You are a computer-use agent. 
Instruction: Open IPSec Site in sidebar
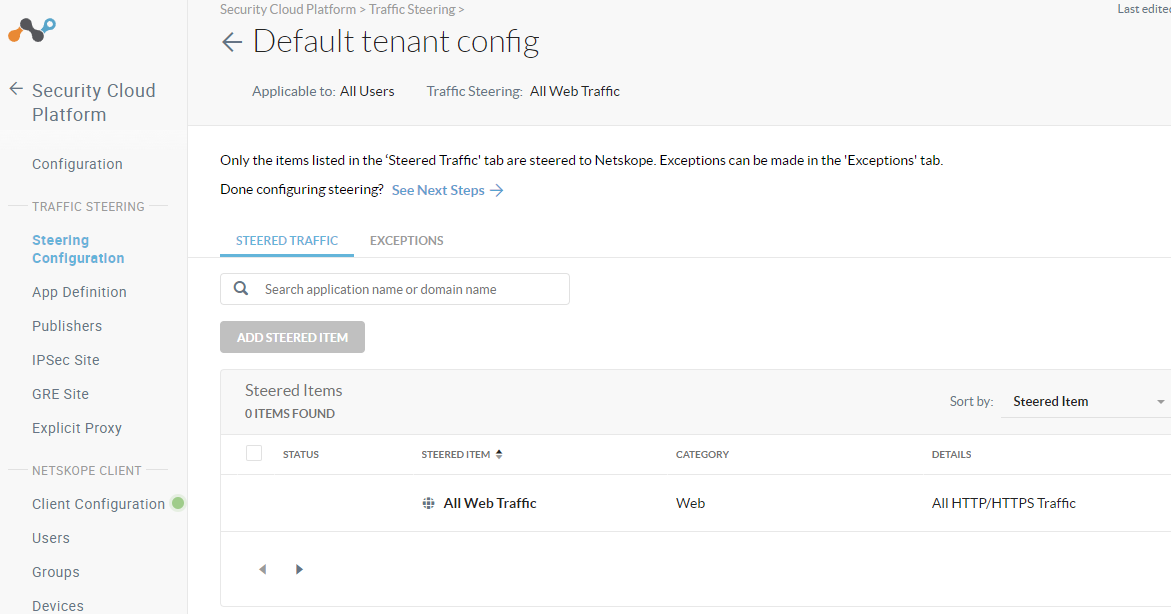(x=66, y=360)
